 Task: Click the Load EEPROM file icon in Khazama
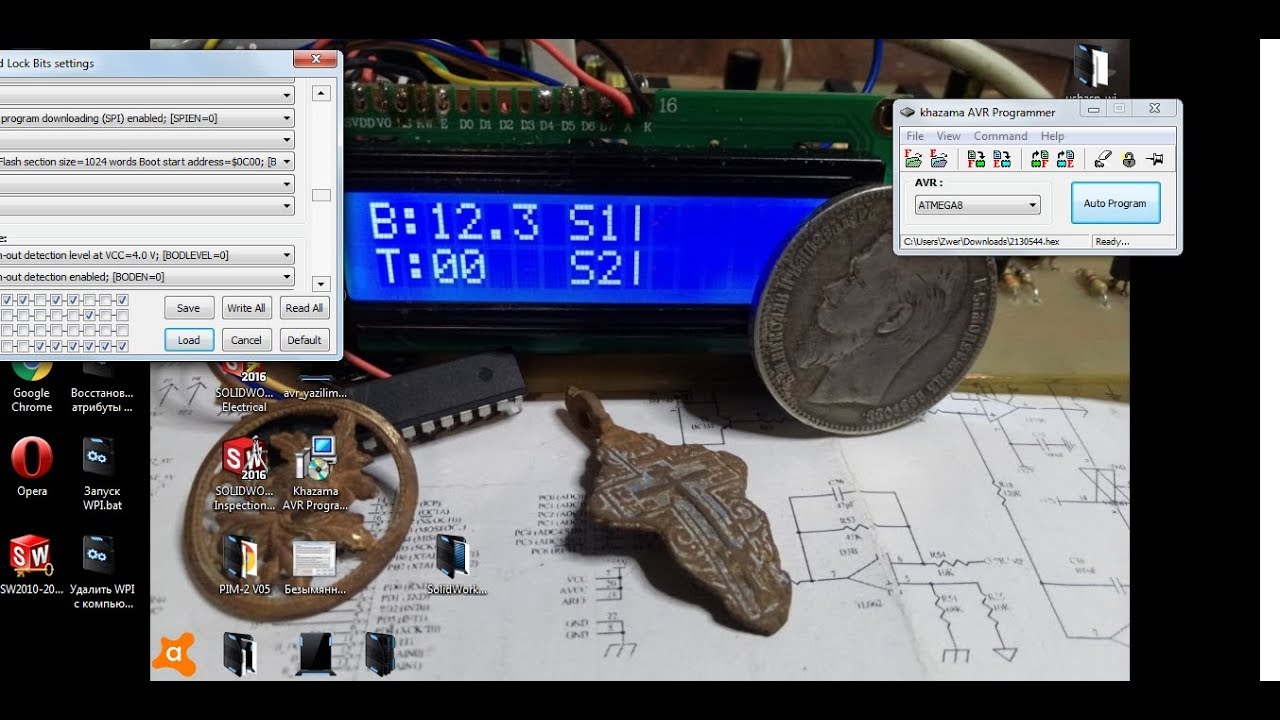(939, 159)
